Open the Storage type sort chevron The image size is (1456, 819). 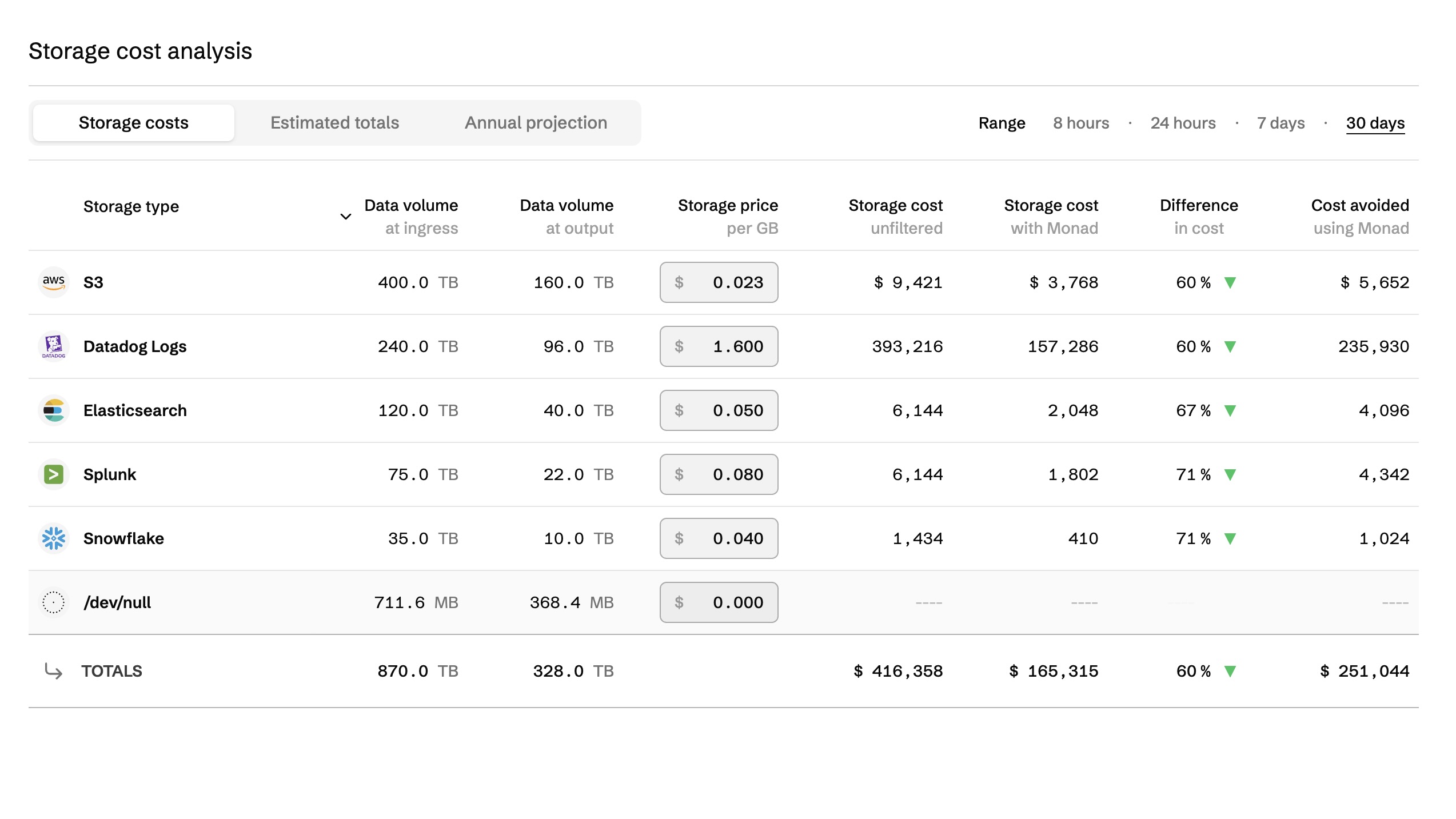(346, 217)
